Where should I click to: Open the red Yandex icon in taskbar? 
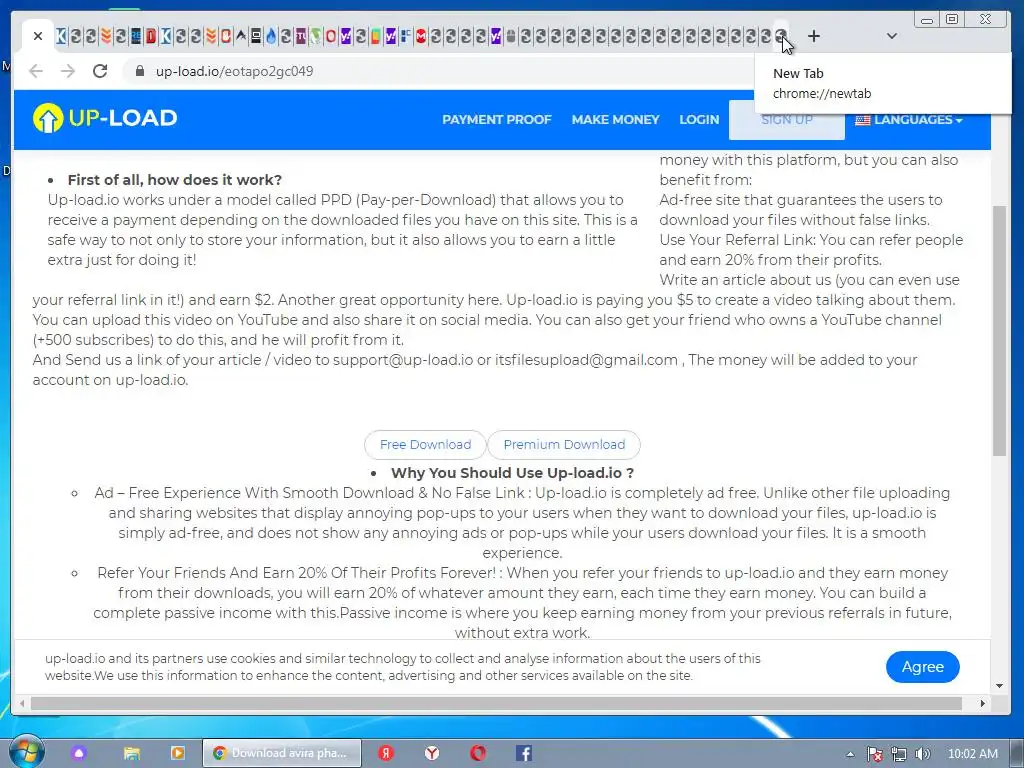pos(386,753)
